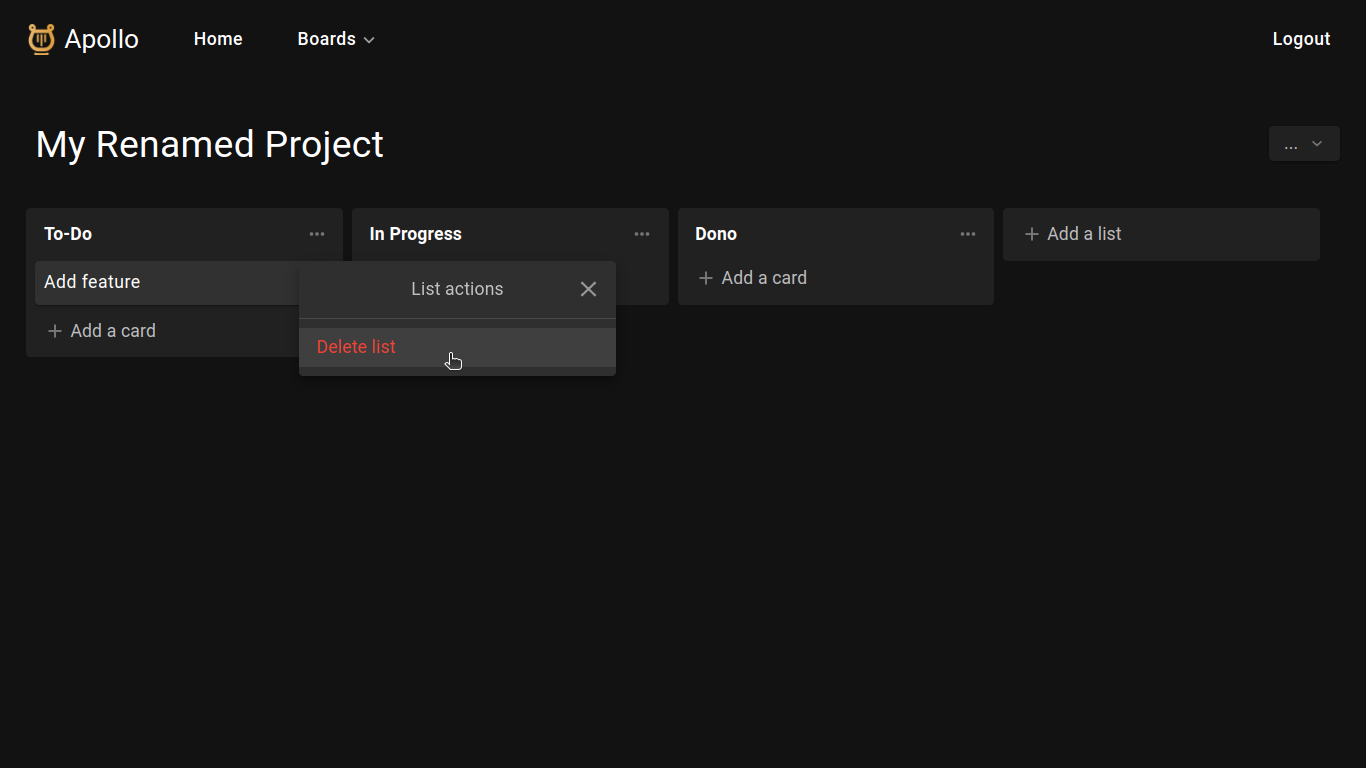Choose Delete list in the popup

tap(457, 347)
